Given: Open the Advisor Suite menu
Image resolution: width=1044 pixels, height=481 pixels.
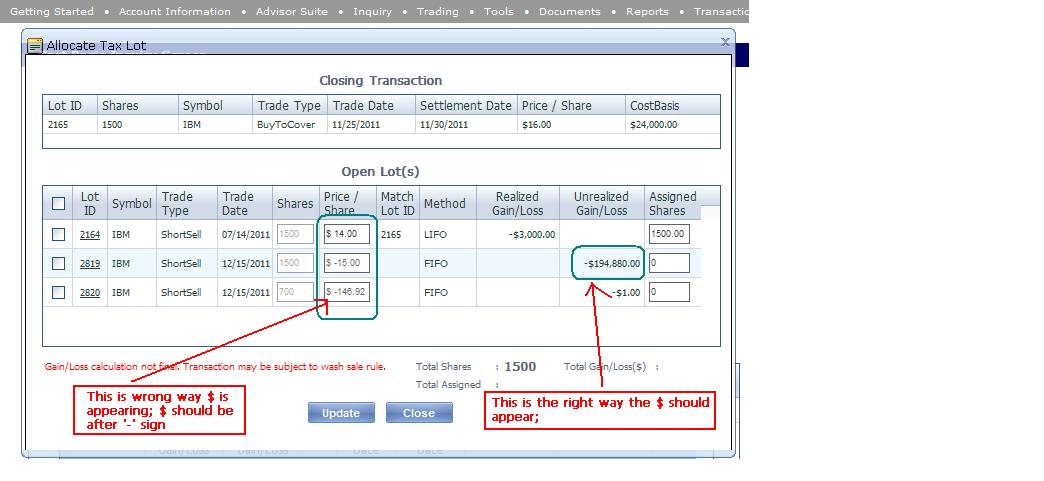Looking at the screenshot, I should [x=292, y=11].
